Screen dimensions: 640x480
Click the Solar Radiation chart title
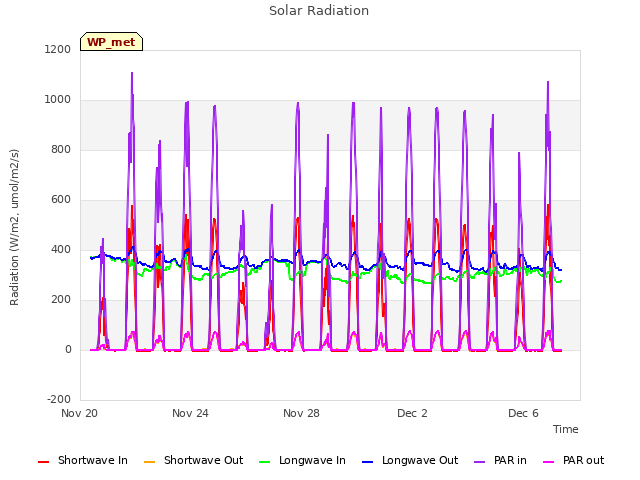point(319,11)
